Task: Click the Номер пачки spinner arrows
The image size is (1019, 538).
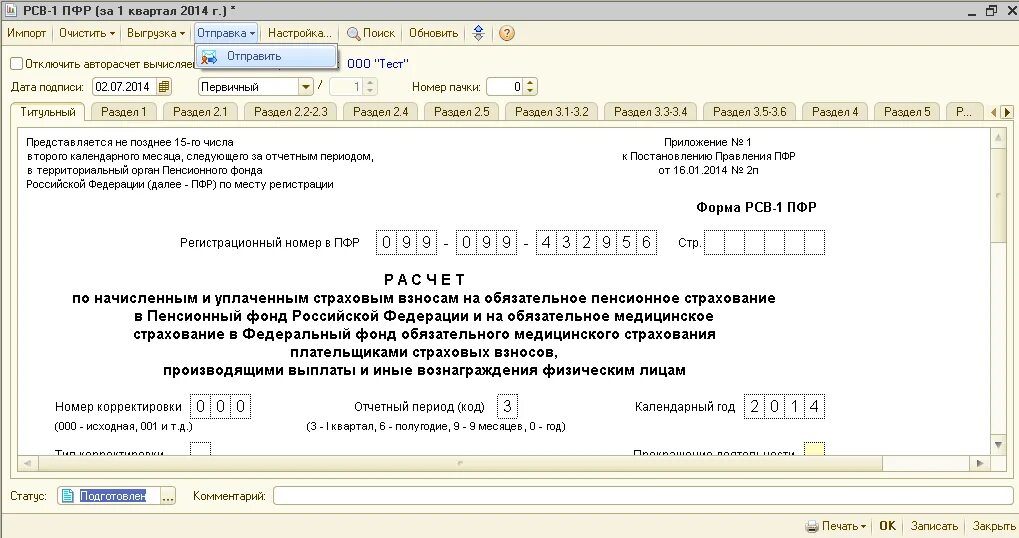Action: pos(530,86)
